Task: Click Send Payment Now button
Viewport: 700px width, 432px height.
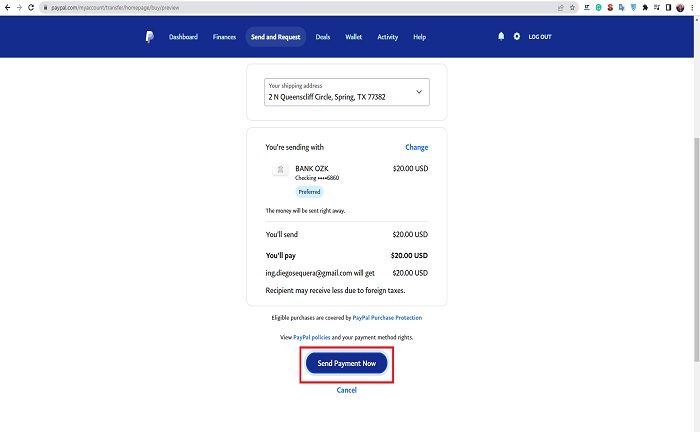Action: 346,363
